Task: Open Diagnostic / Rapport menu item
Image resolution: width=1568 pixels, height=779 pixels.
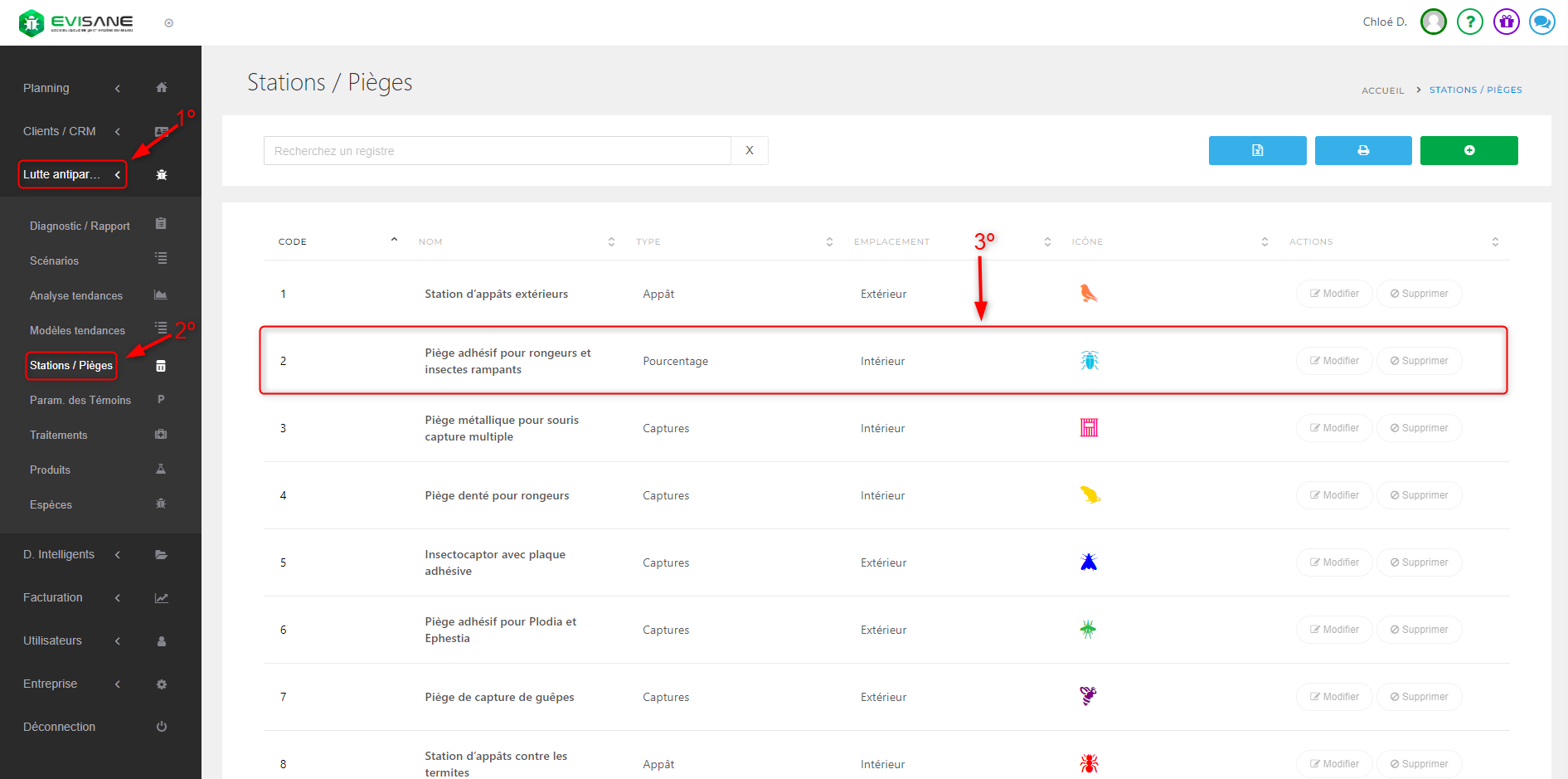Action: [80, 226]
